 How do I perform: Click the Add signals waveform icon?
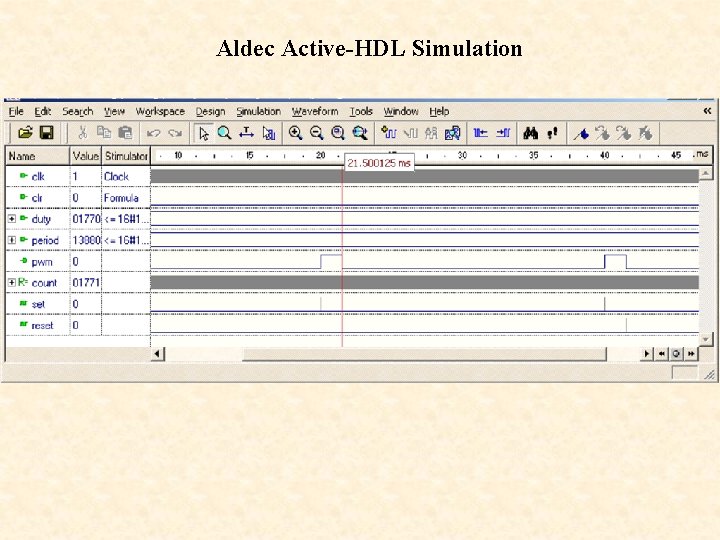[x=388, y=133]
